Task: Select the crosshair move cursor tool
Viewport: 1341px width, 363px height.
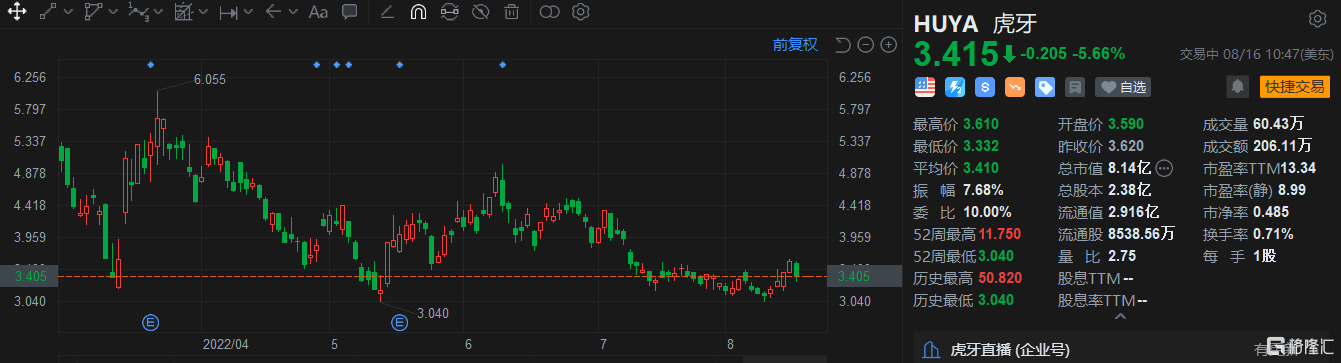Action: [16, 12]
